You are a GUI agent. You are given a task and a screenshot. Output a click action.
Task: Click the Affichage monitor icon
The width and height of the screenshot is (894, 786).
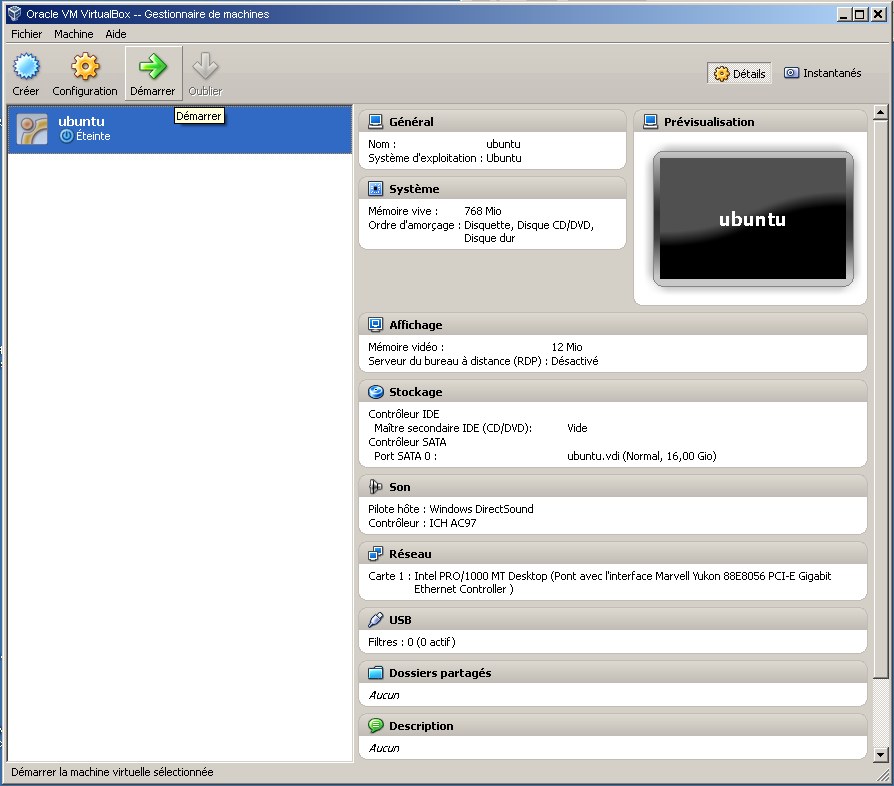[376, 325]
